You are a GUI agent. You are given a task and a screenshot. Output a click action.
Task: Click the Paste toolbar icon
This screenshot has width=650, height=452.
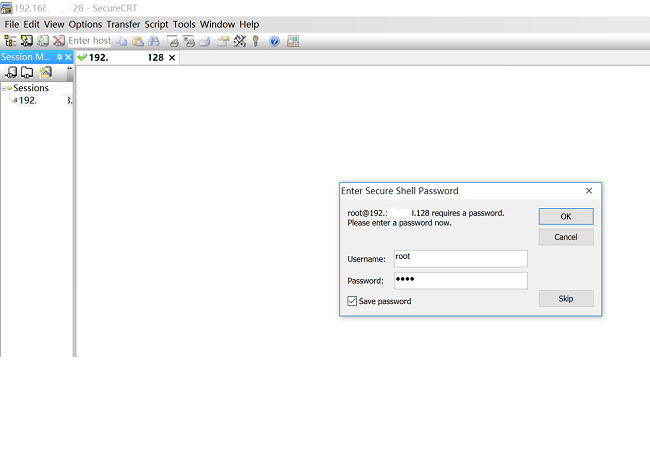[x=138, y=41]
